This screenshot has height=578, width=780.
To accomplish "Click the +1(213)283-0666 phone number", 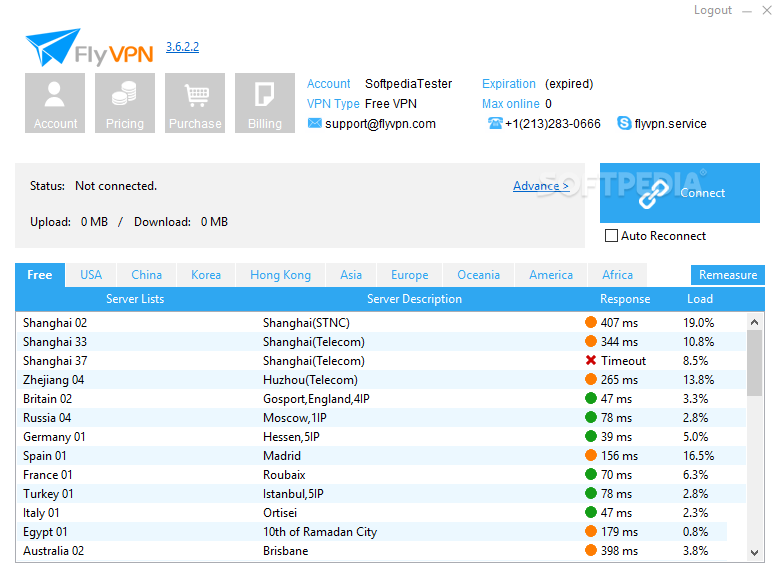I will tap(553, 123).
